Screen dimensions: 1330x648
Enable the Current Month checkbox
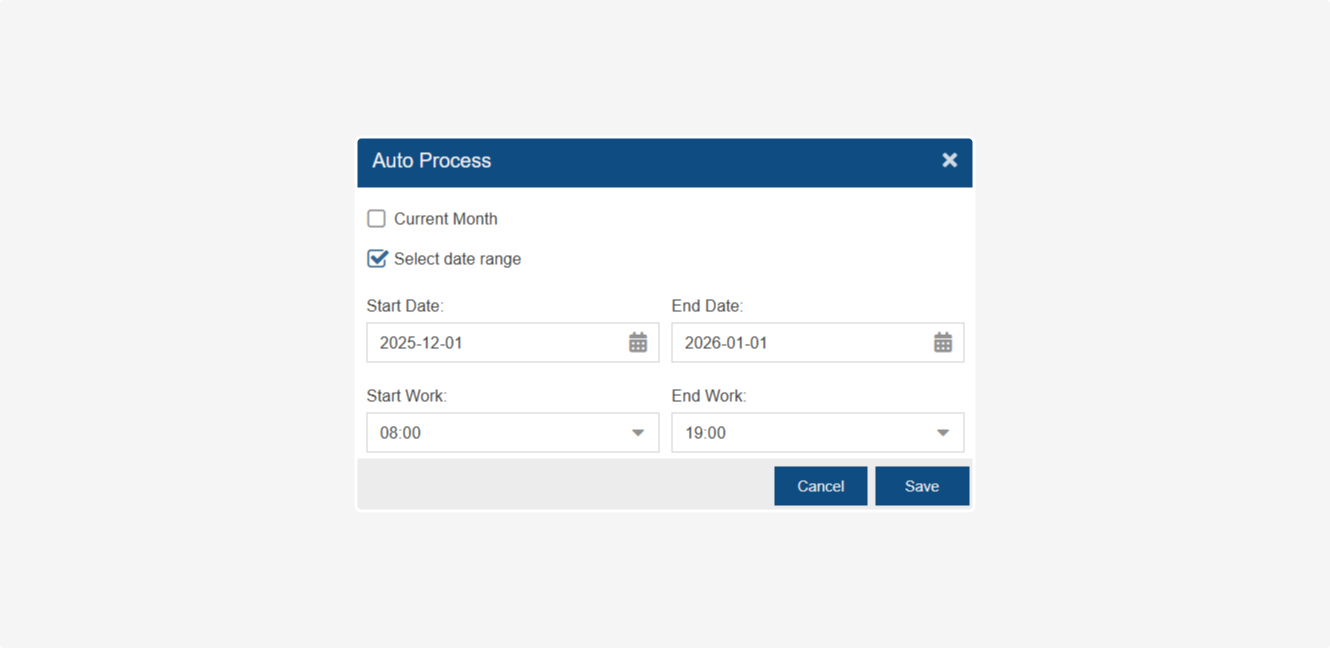(x=377, y=219)
